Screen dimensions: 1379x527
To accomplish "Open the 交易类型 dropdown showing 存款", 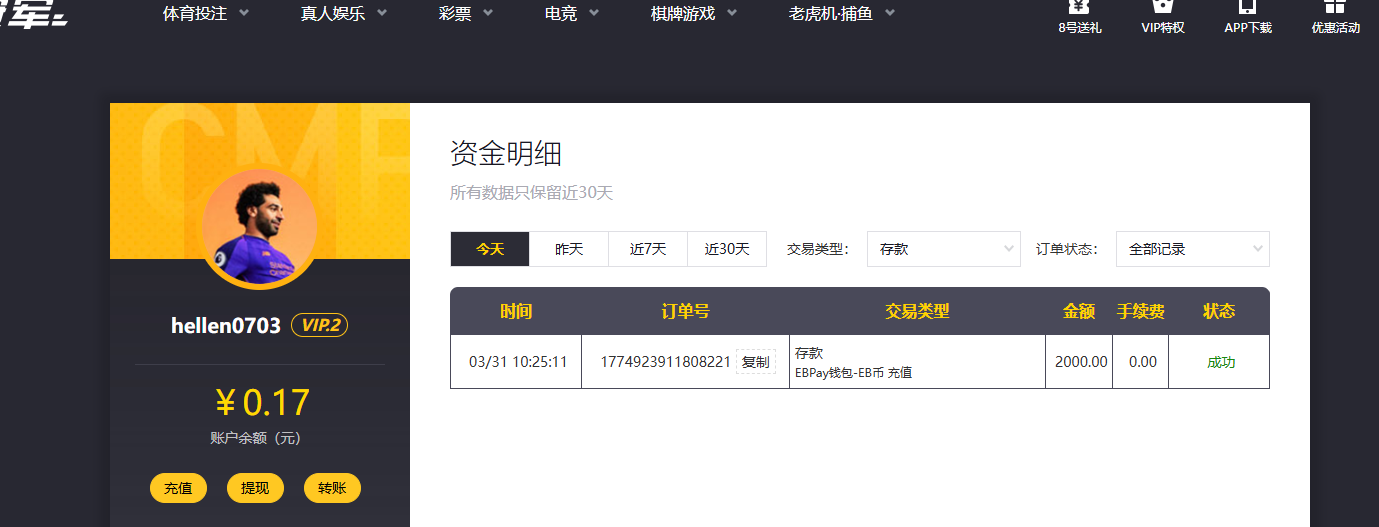I will 943,249.
